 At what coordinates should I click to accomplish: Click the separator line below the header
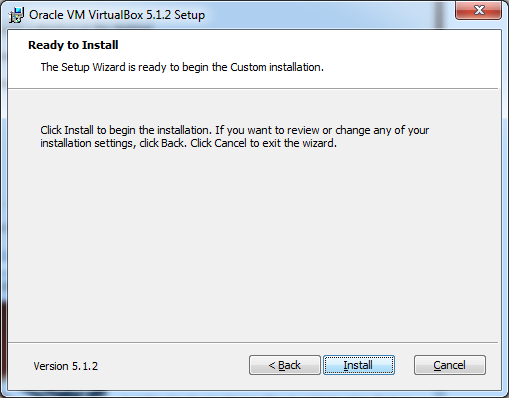[x=253, y=89]
